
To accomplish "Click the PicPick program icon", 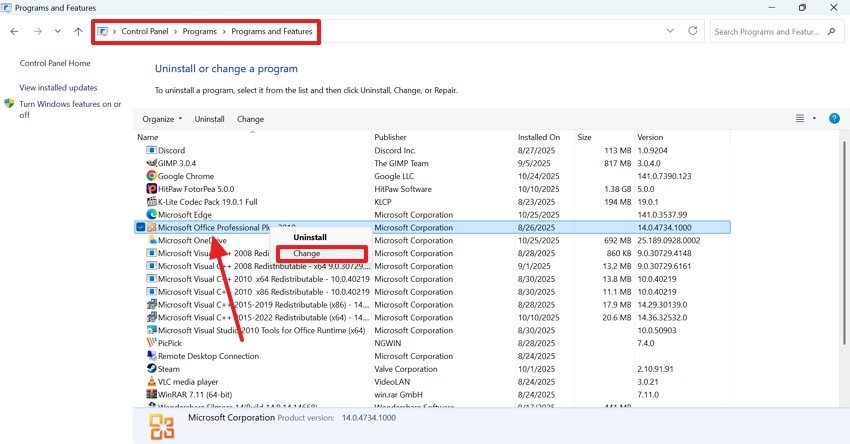I will click(151, 343).
